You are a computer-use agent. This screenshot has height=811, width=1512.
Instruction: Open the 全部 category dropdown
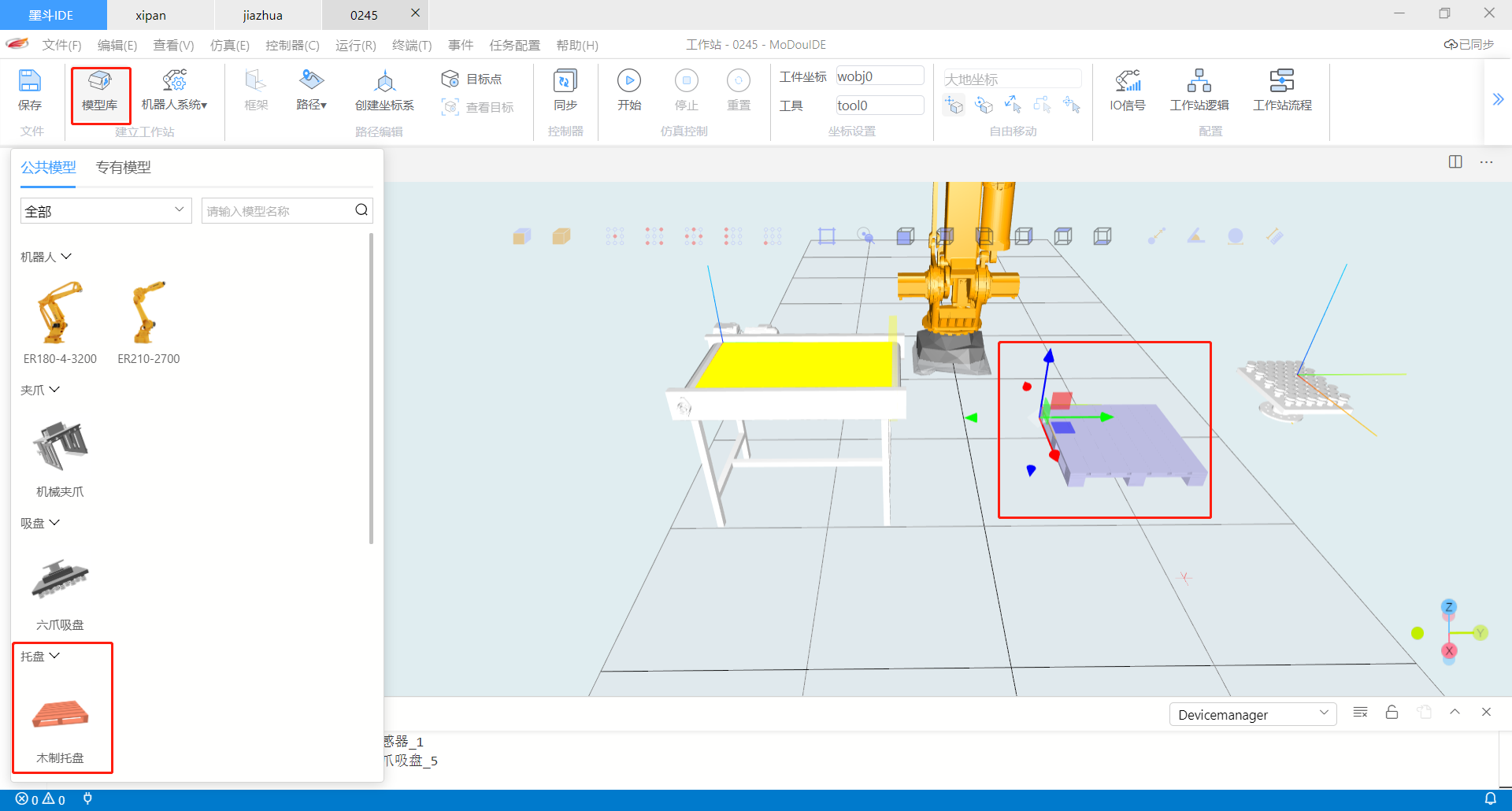point(106,210)
